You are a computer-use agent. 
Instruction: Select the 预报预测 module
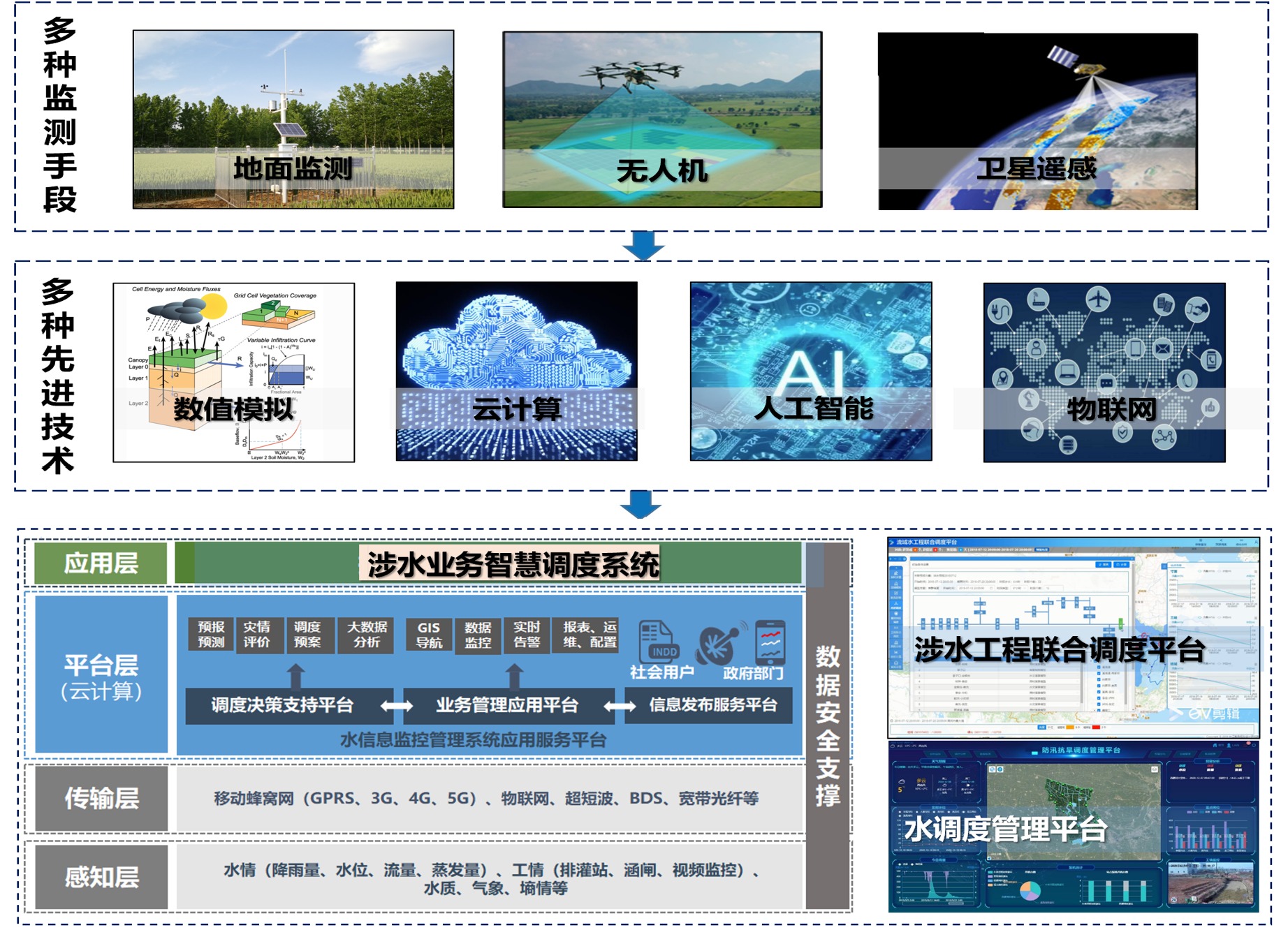pos(211,635)
